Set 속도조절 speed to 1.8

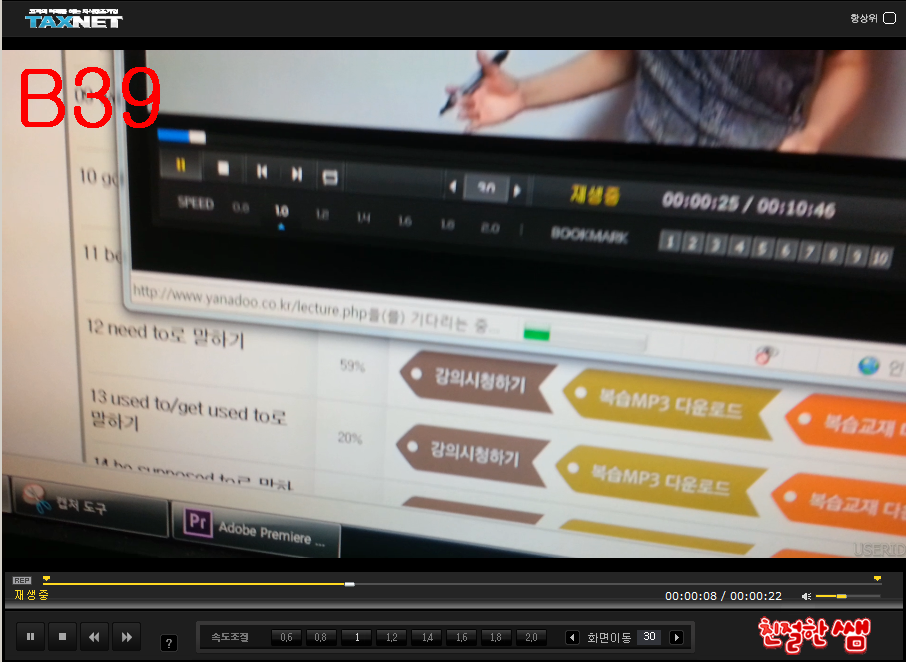click(496, 637)
